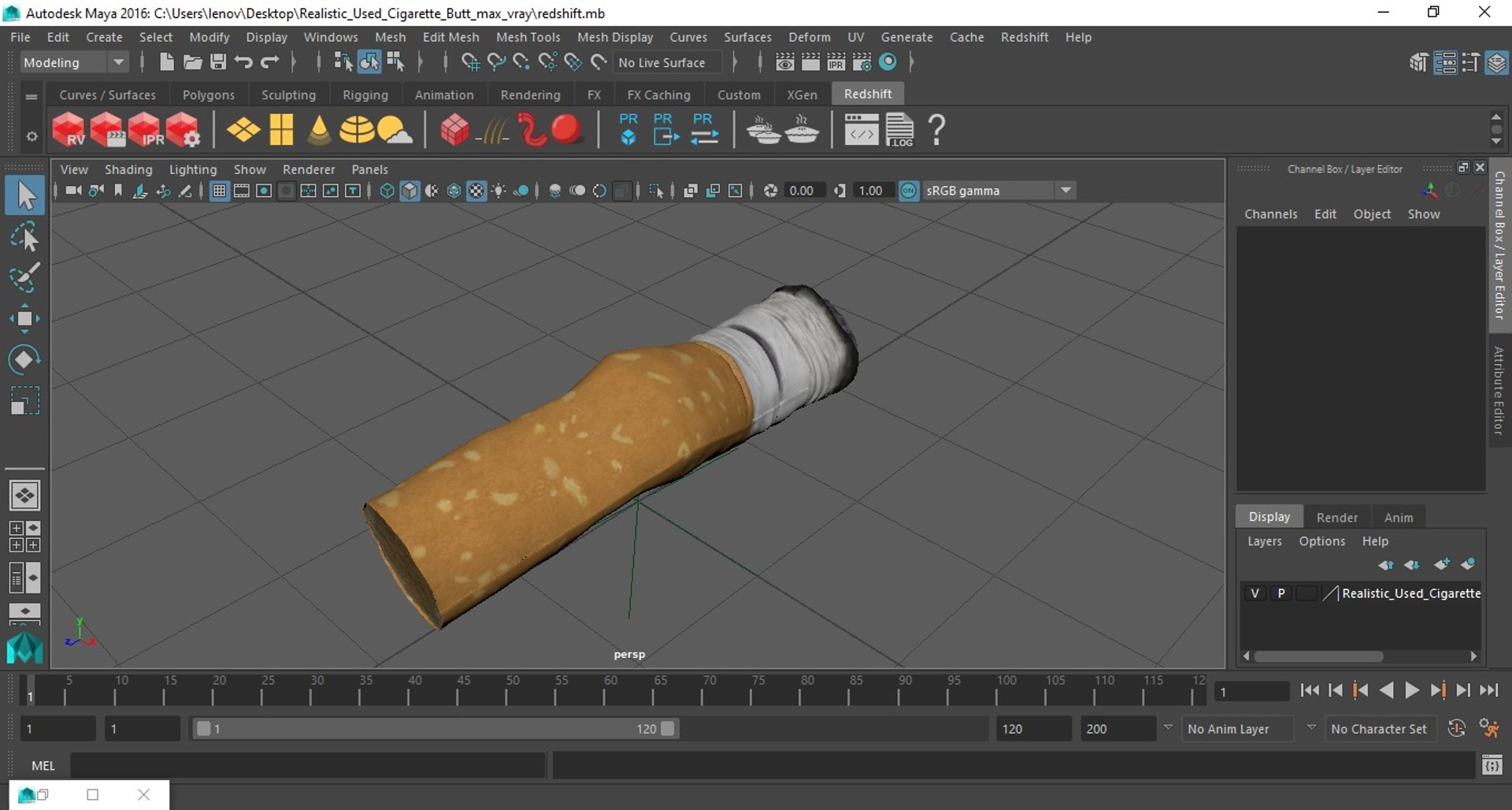Choose the arrow Select tool

24,195
